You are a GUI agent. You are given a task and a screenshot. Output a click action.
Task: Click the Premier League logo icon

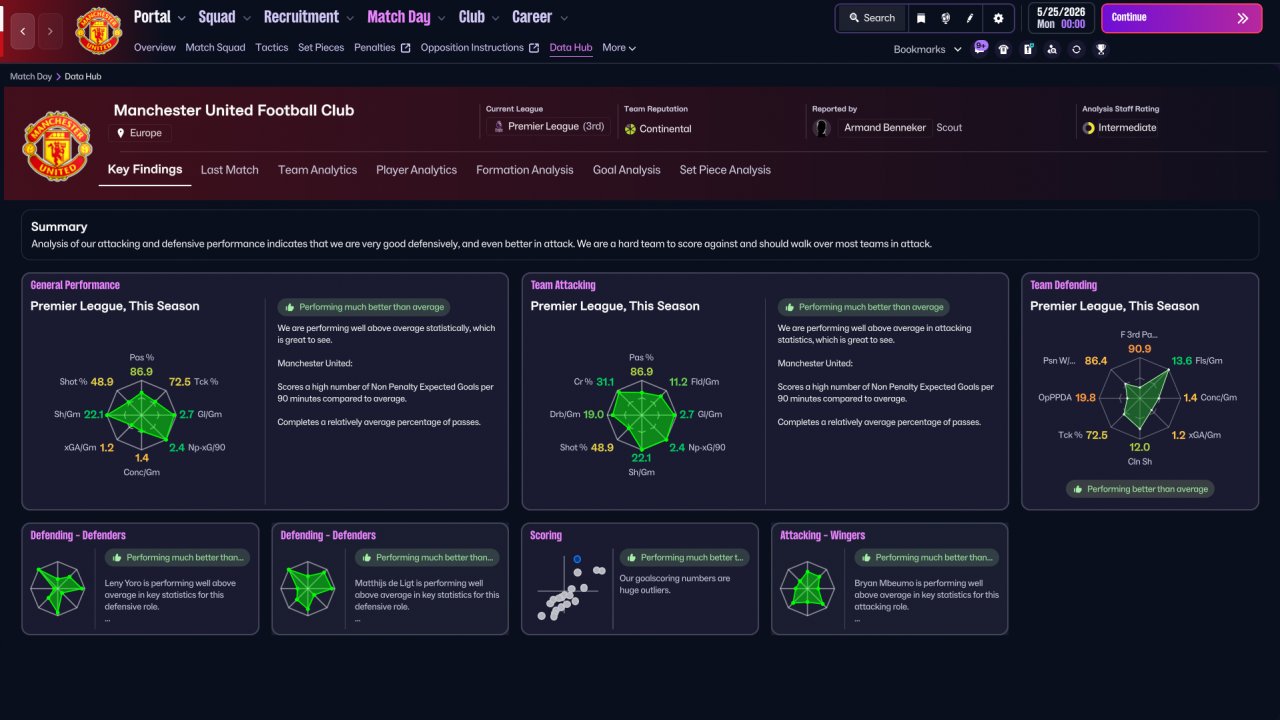497,127
